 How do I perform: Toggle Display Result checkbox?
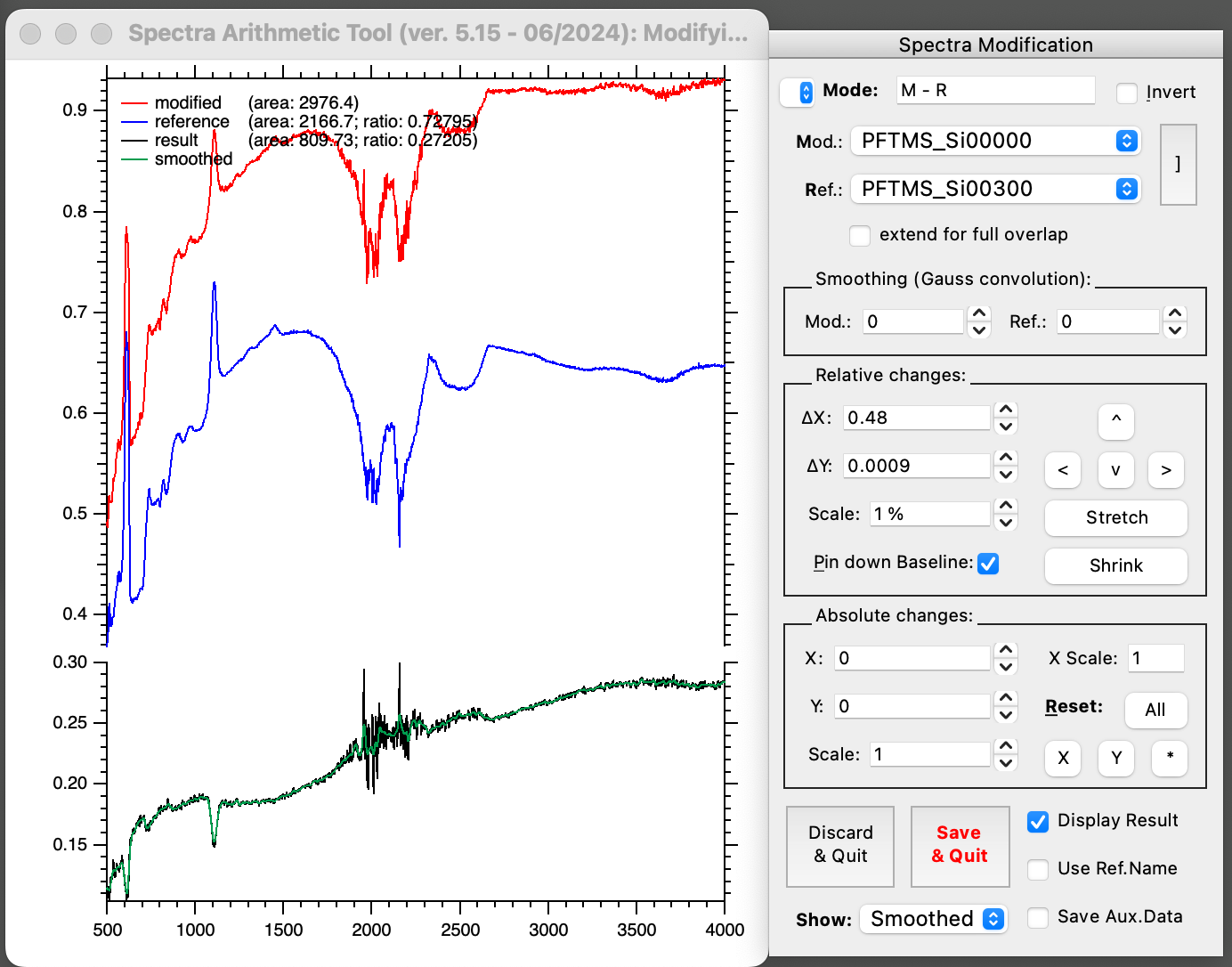pyautogui.click(x=1038, y=822)
